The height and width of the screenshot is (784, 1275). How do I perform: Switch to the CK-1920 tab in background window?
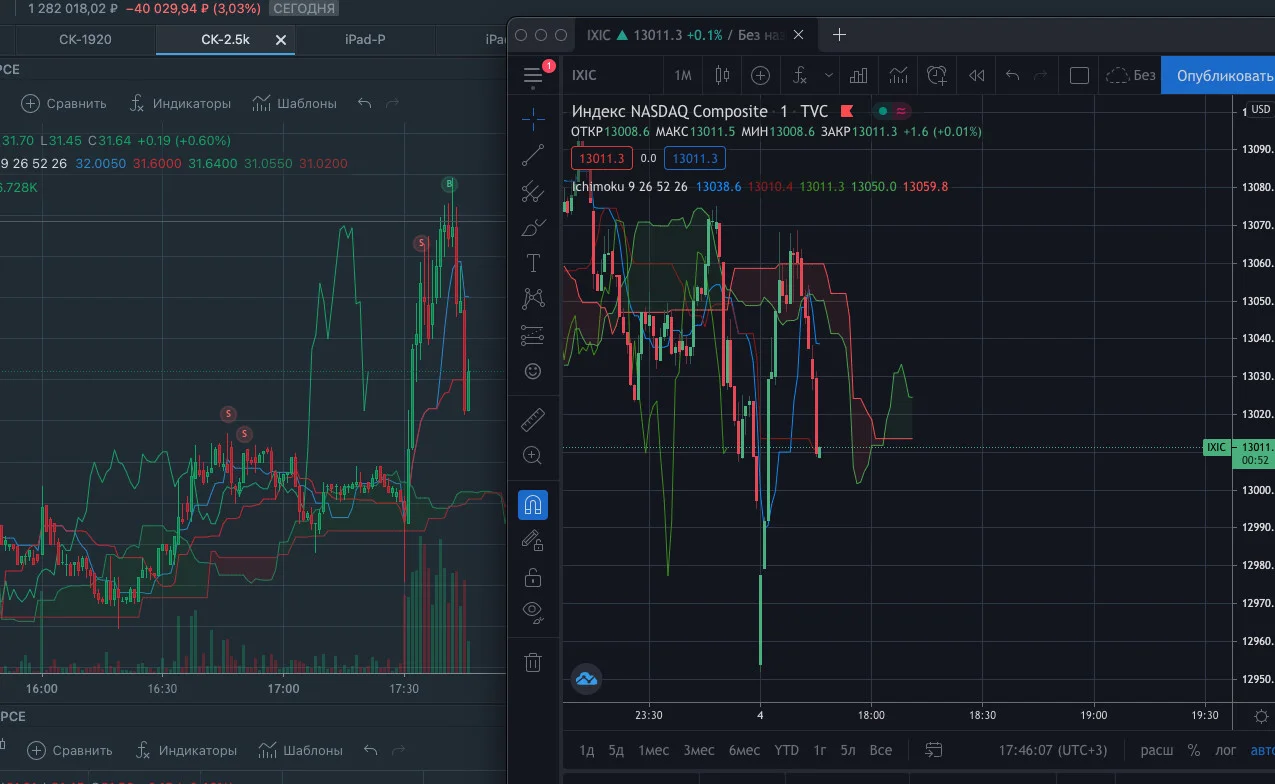pos(86,40)
